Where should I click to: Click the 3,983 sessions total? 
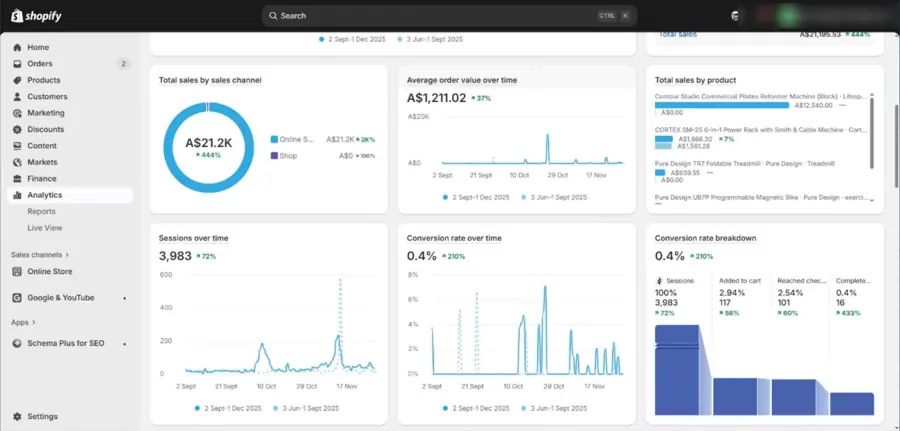(175, 256)
